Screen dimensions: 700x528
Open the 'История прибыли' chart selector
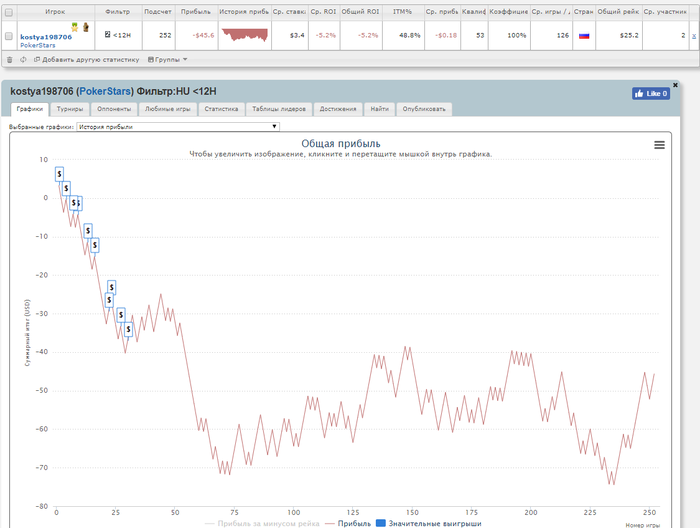click(178, 127)
